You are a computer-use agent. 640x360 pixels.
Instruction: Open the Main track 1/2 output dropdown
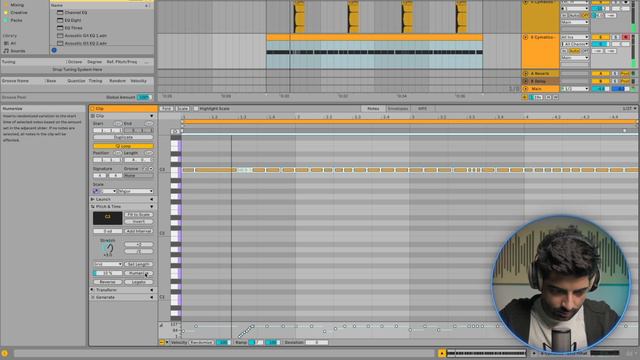[x=575, y=89]
